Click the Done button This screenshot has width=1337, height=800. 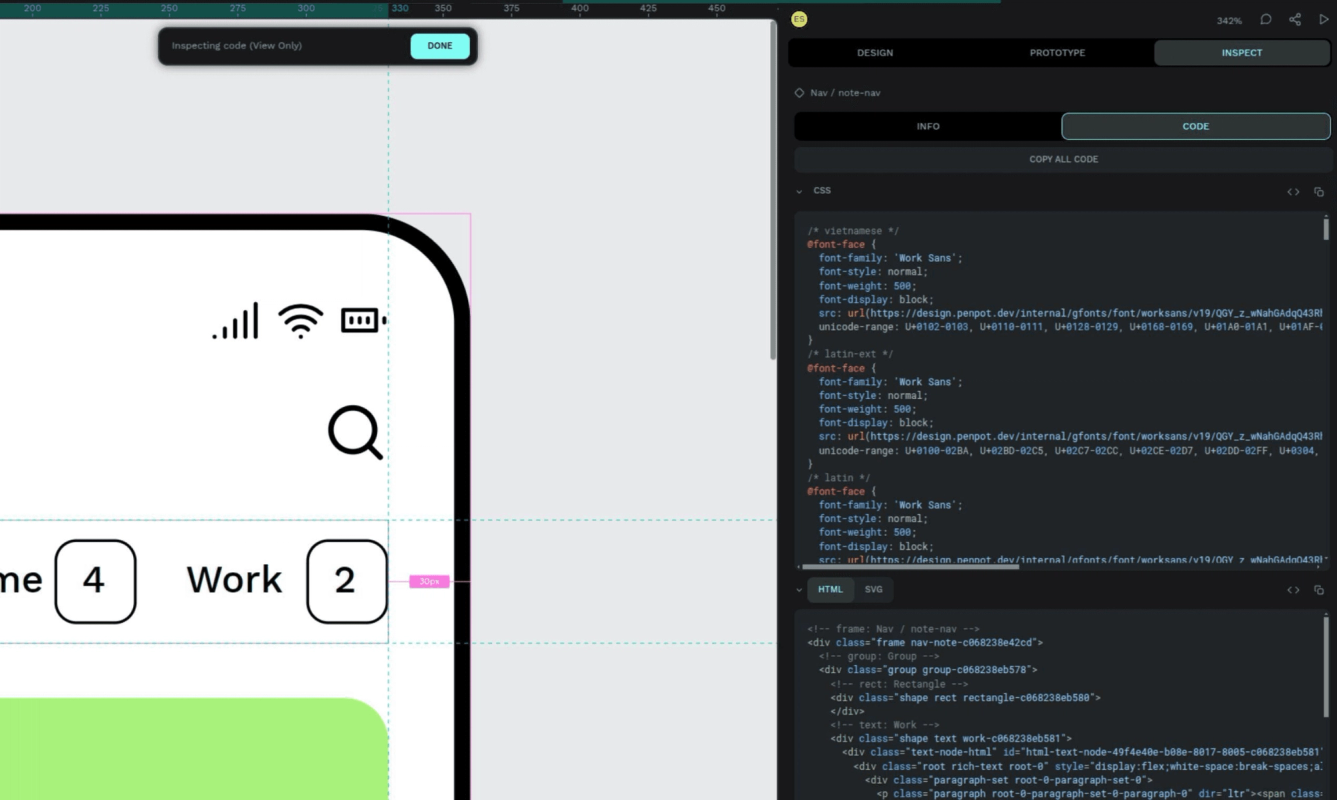point(440,46)
